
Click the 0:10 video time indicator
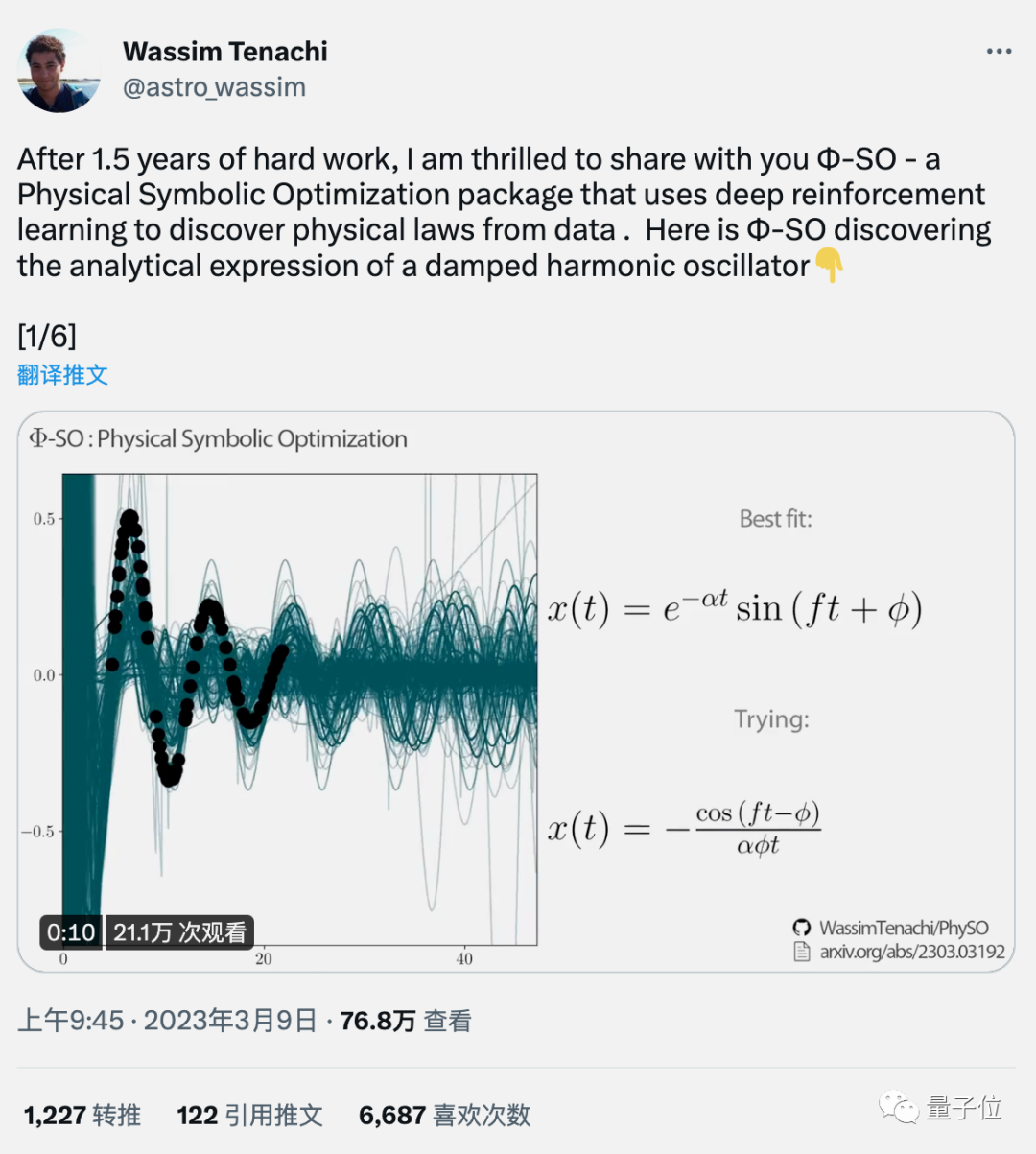coord(70,931)
